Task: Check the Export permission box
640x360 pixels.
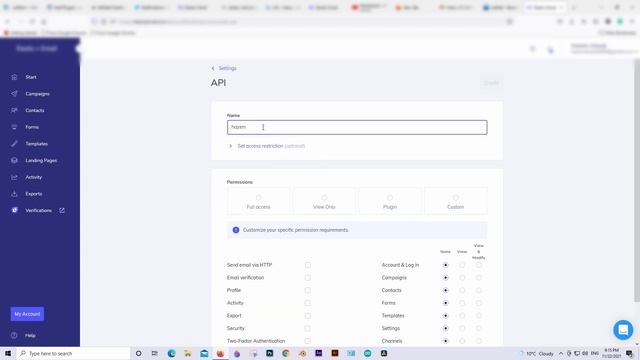Action: point(307,316)
